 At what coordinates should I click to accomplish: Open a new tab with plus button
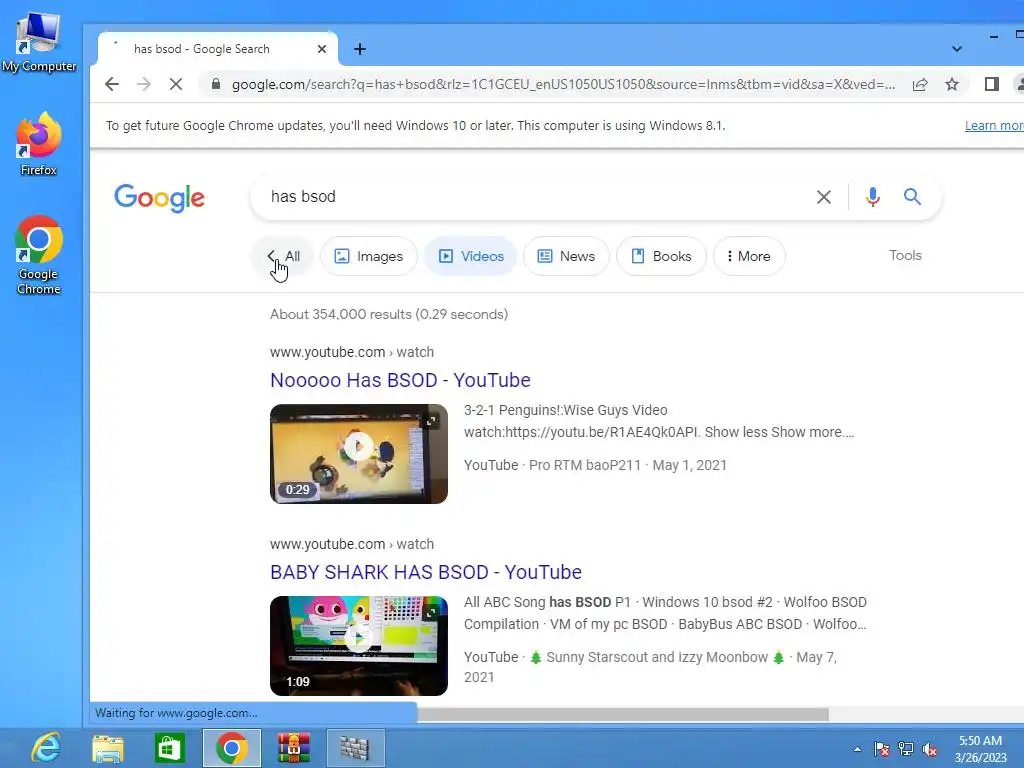[x=360, y=49]
